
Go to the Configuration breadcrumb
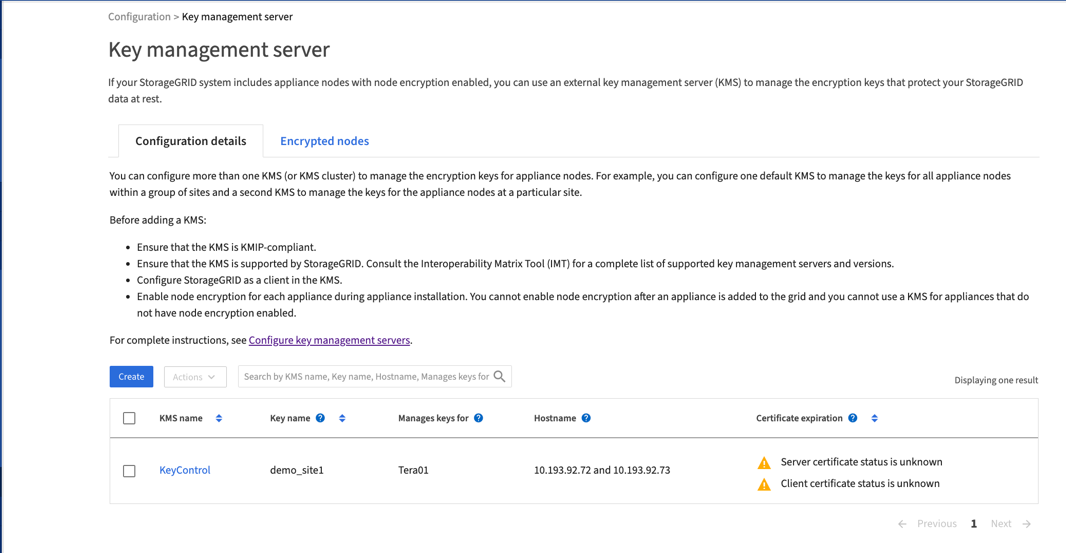[x=139, y=17]
